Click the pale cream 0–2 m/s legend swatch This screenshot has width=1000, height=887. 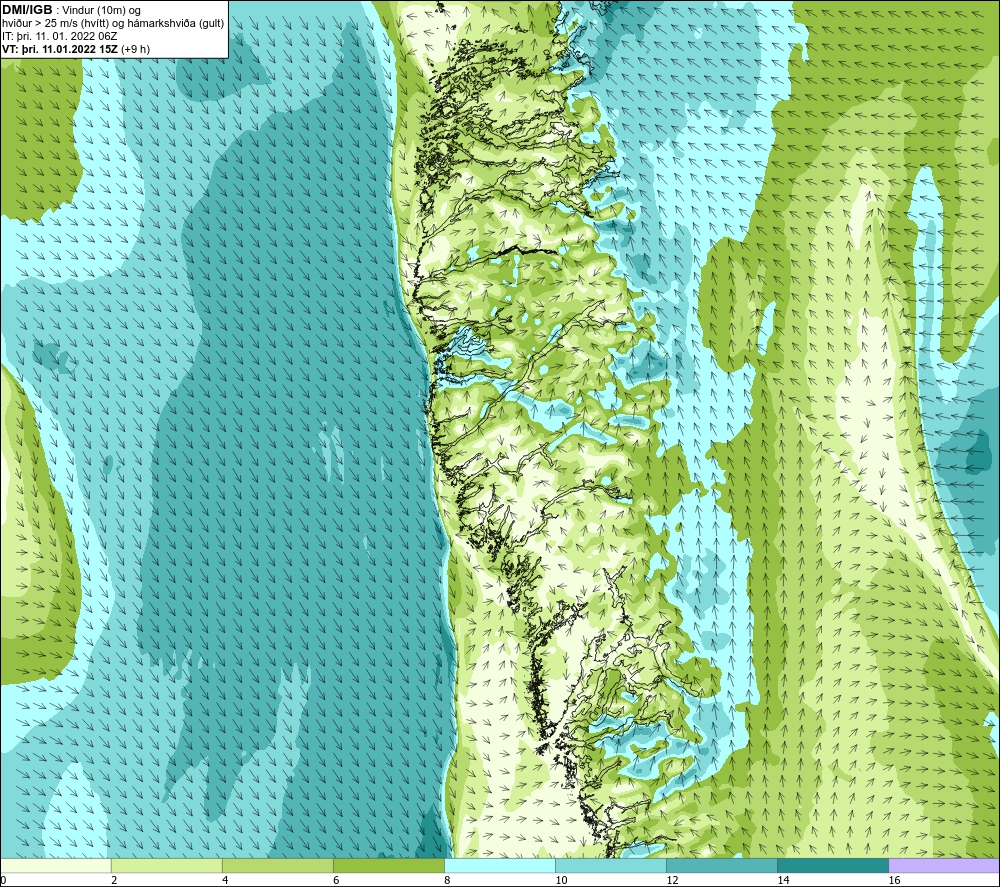click(56, 866)
